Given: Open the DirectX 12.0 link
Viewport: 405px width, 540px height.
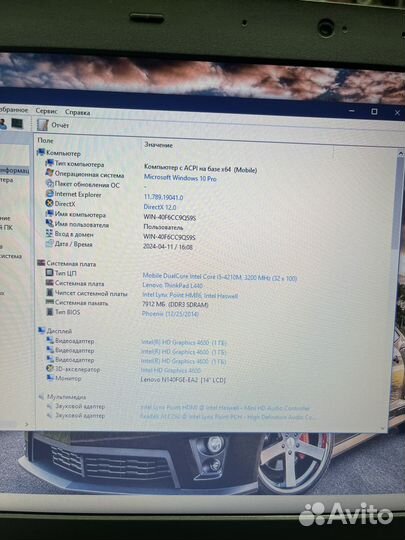Looking at the screenshot, I should tap(160, 207).
